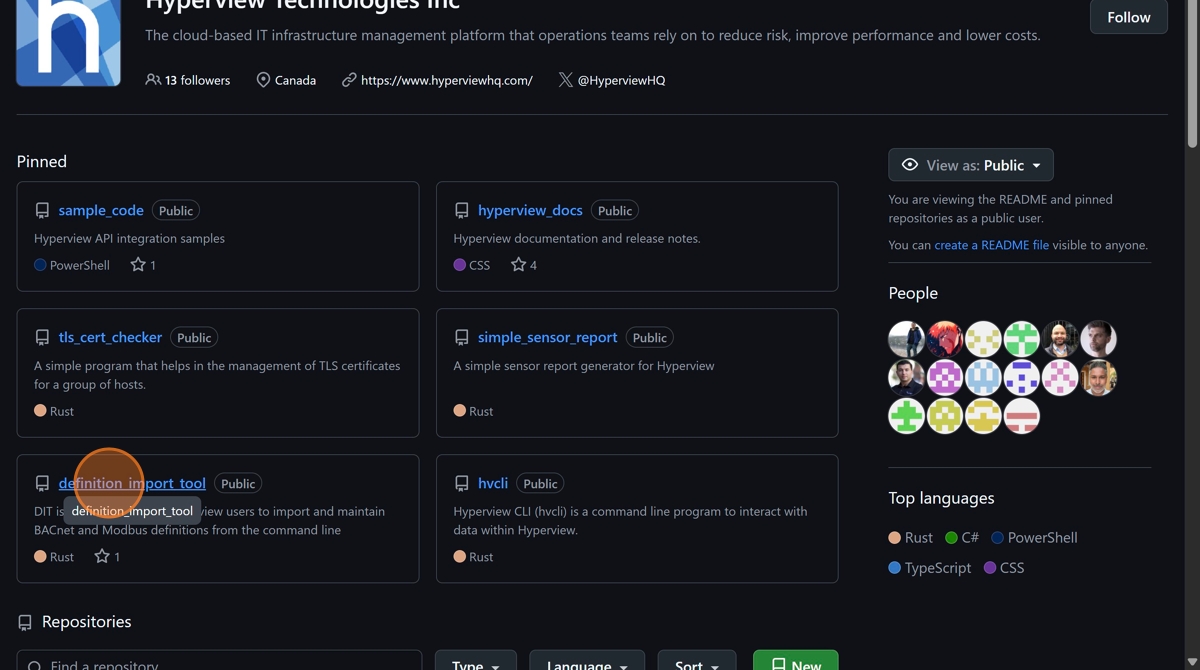Viewport: 1200px width, 670px height.
Task: Click the X logo beside @HyperviewHQ
Action: click(566, 80)
